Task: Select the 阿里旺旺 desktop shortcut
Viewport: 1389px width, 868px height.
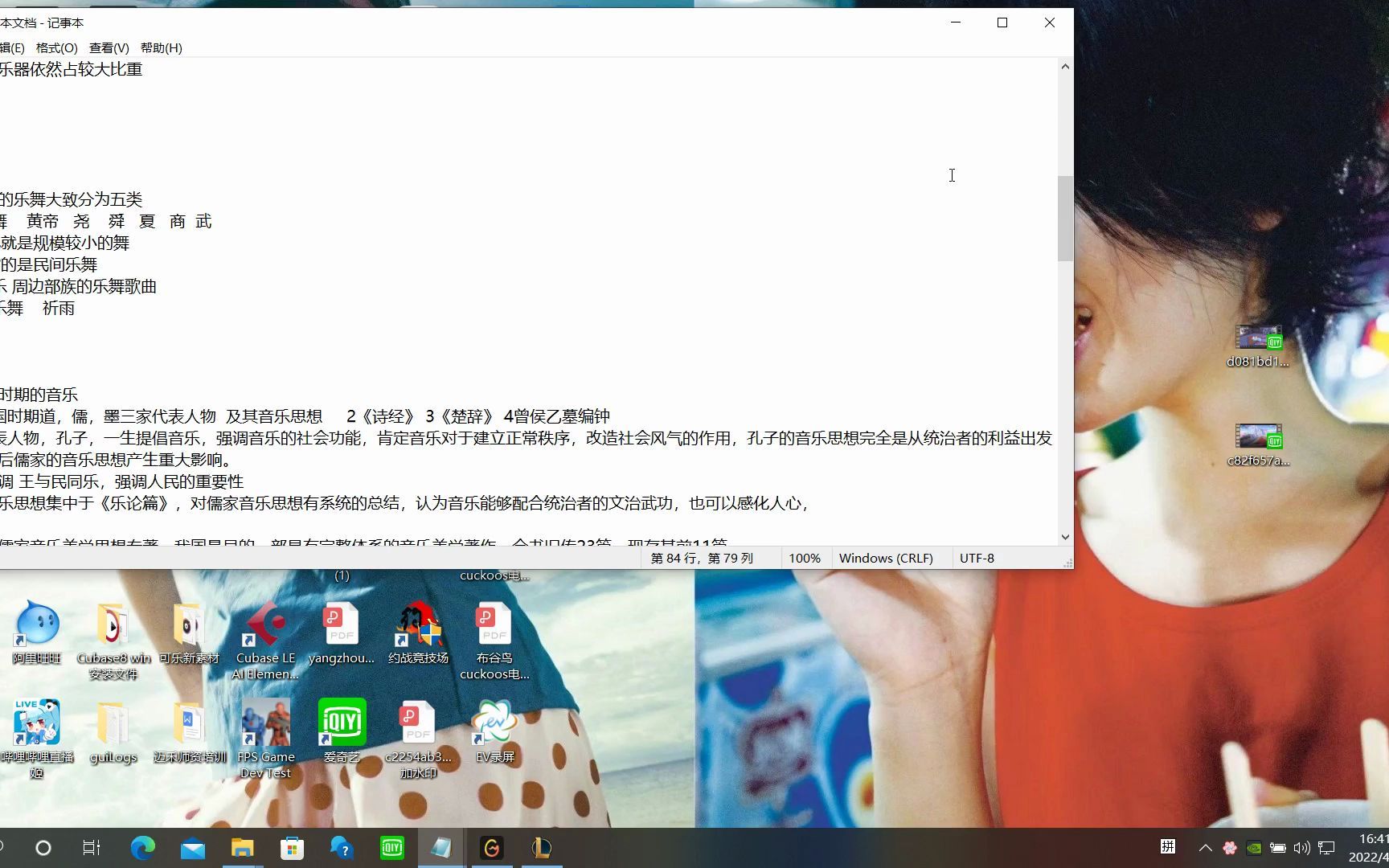Action: (x=37, y=633)
